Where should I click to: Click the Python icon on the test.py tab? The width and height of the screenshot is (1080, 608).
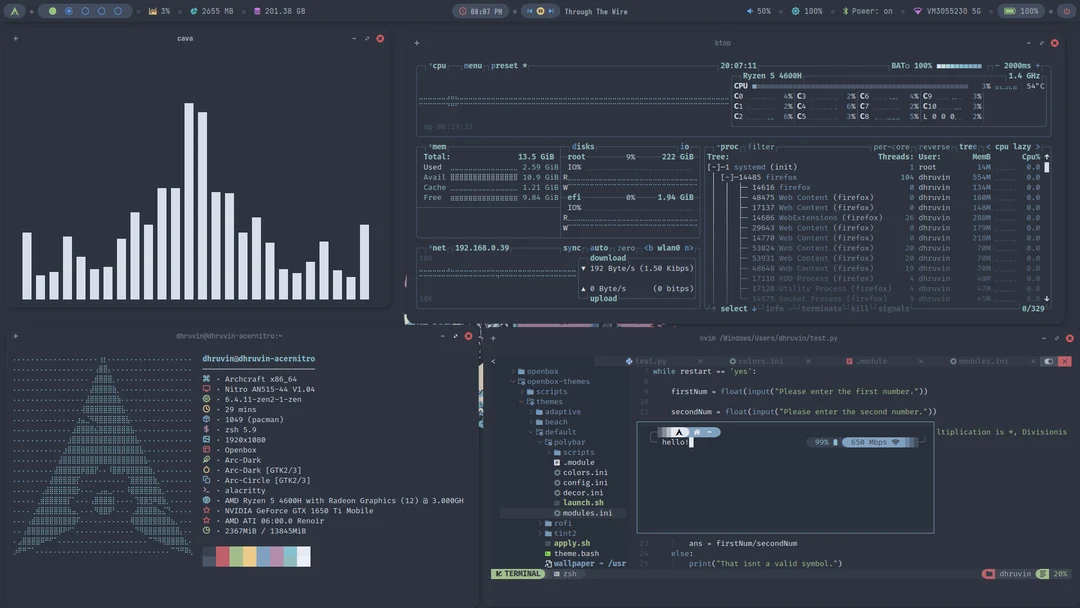tap(628, 361)
